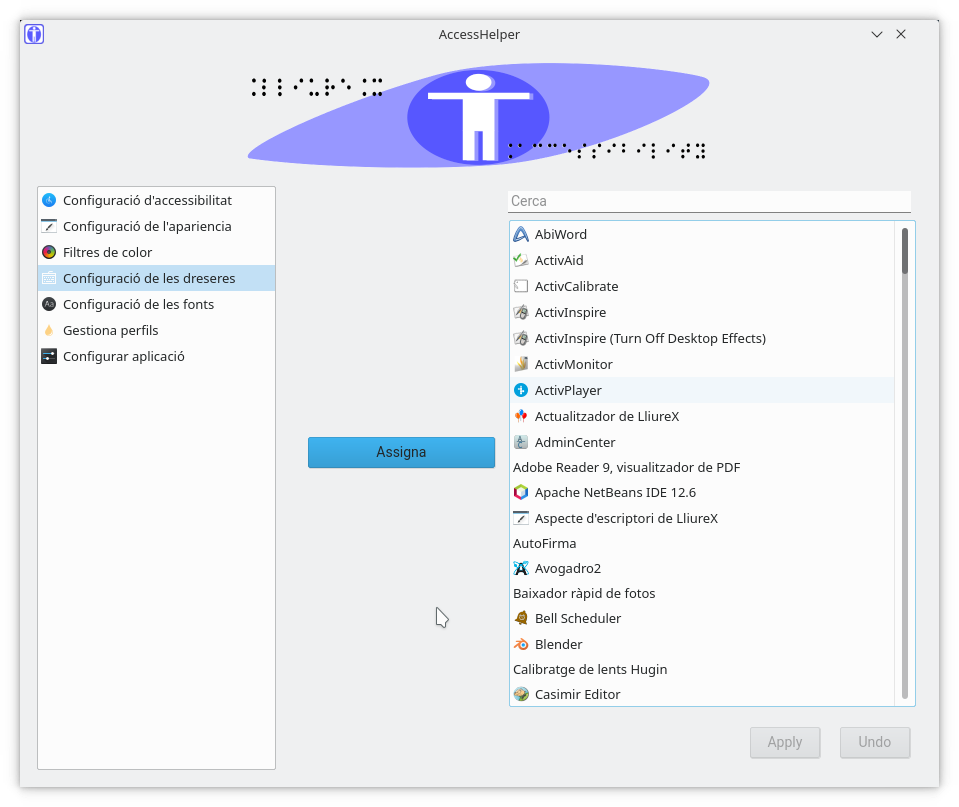Screen dimensions: 959x807
Task: Click the ActivAid app icon
Action: (520, 260)
